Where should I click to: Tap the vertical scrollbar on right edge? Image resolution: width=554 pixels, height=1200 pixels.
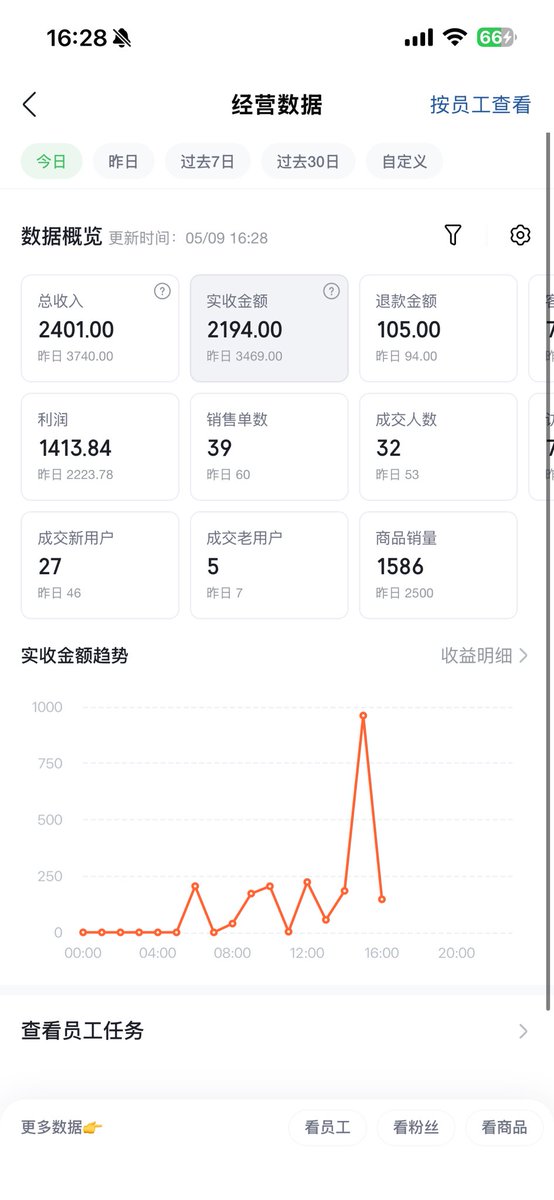tap(548, 570)
